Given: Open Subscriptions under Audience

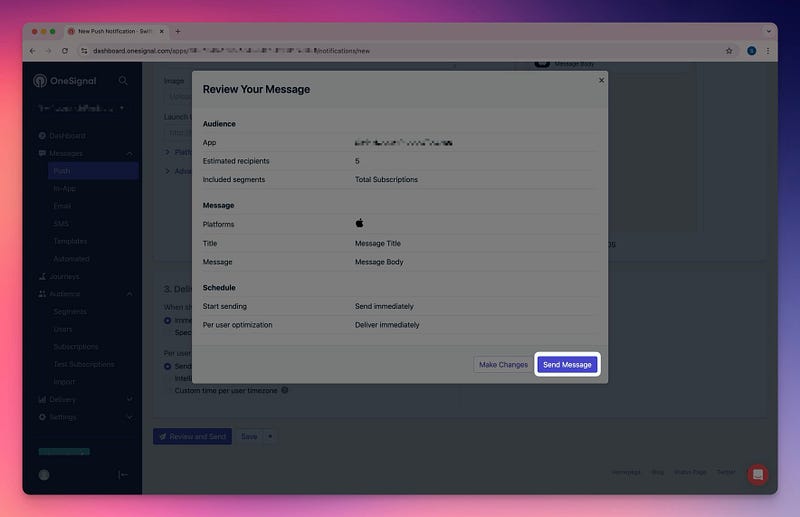Looking at the screenshot, I should (76, 347).
